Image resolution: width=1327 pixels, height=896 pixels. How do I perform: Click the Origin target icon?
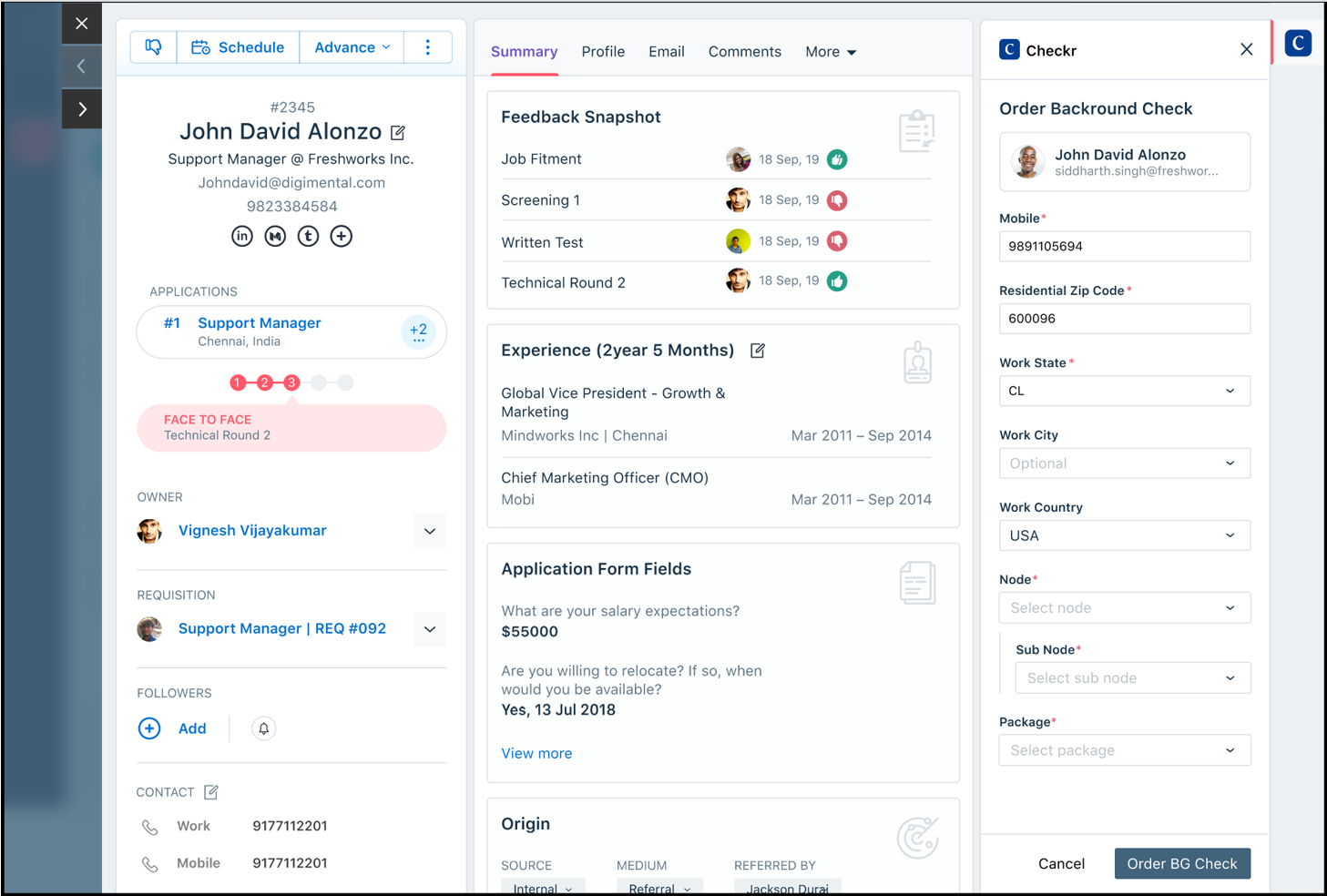(917, 838)
